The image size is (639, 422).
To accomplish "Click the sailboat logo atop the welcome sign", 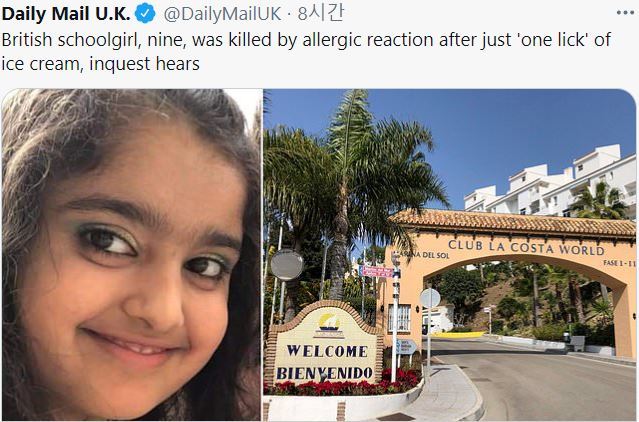I will (329, 324).
